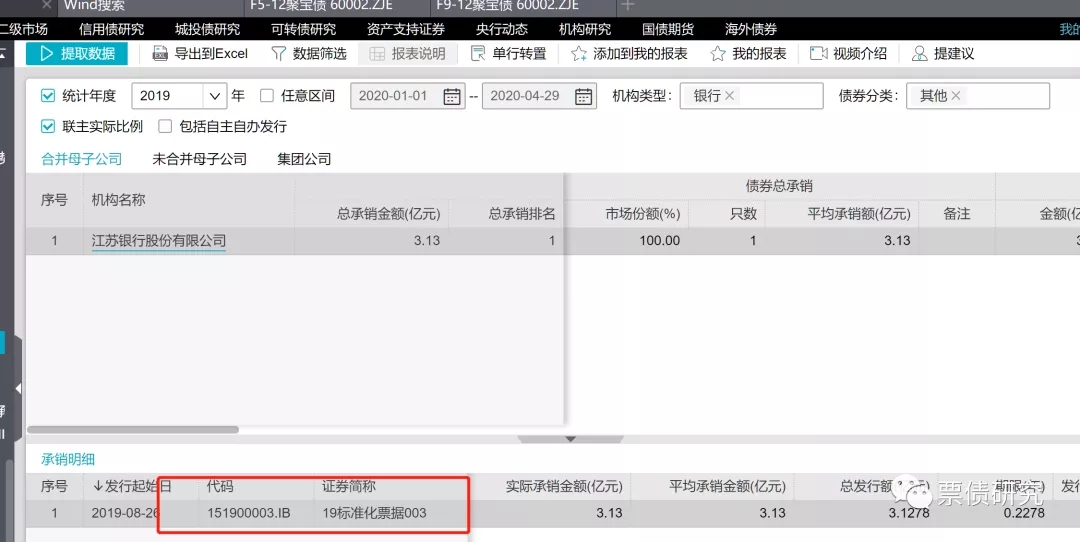Click the end date field 2020-04-29
The image size is (1080, 542).
point(539,96)
